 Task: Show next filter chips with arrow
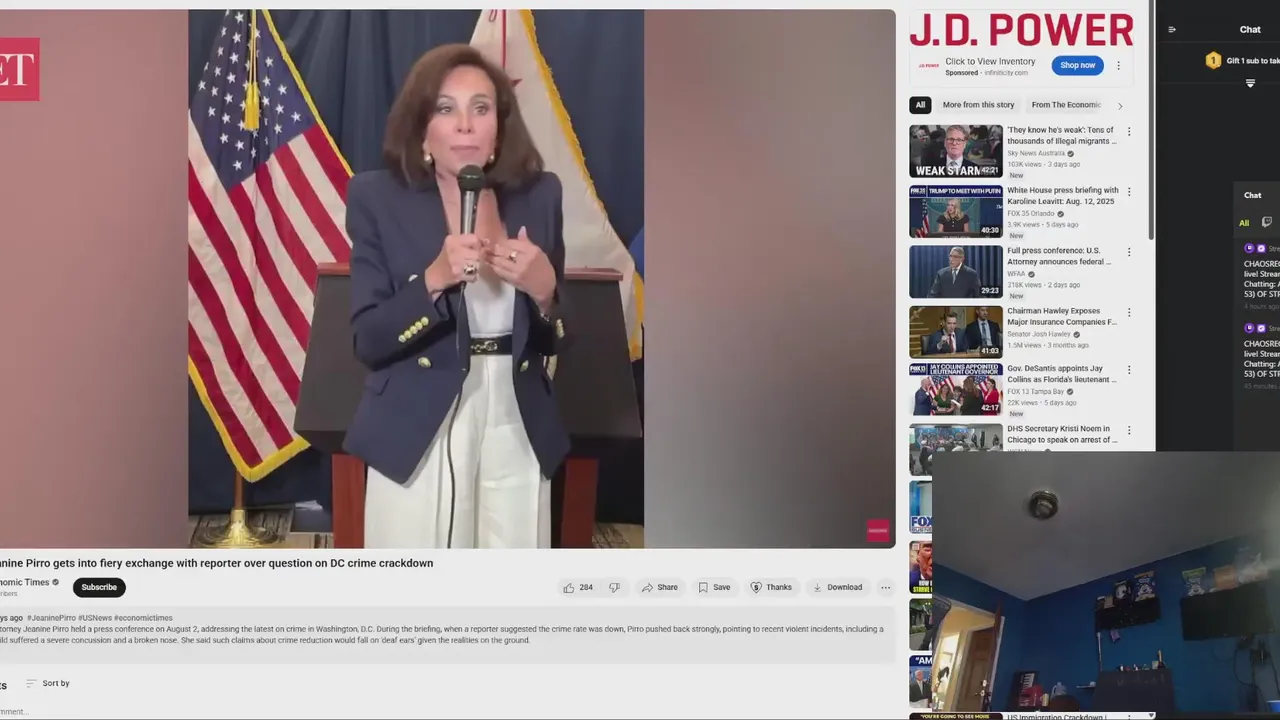click(x=1120, y=105)
